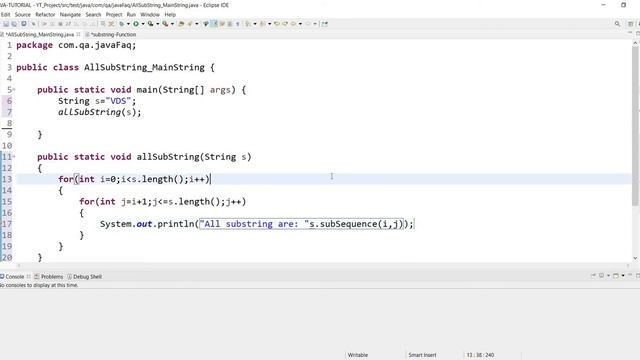
Task: Click the editor scrollbar down arrow
Action: point(635,258)
